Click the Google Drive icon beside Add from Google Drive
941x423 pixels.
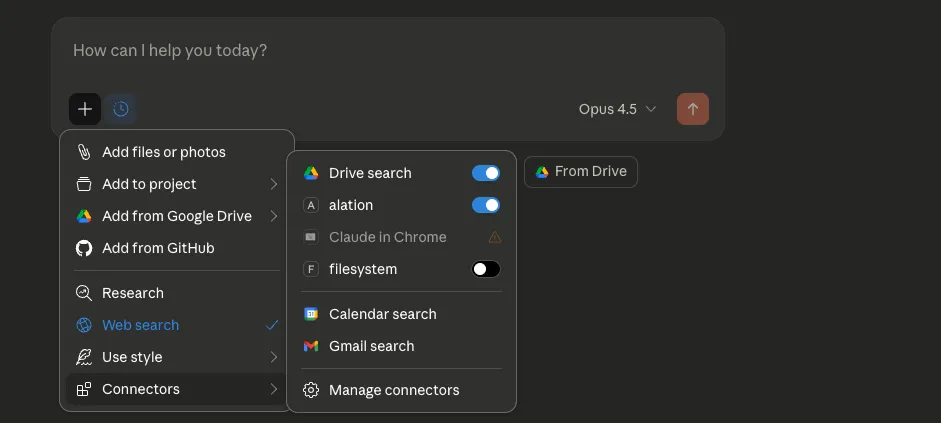point(84,216)
